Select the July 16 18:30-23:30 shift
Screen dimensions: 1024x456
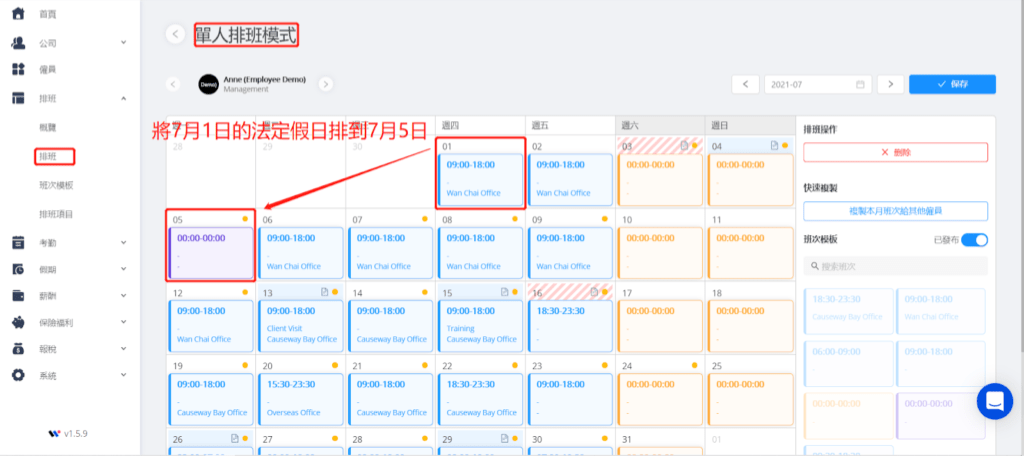point(570,326)
